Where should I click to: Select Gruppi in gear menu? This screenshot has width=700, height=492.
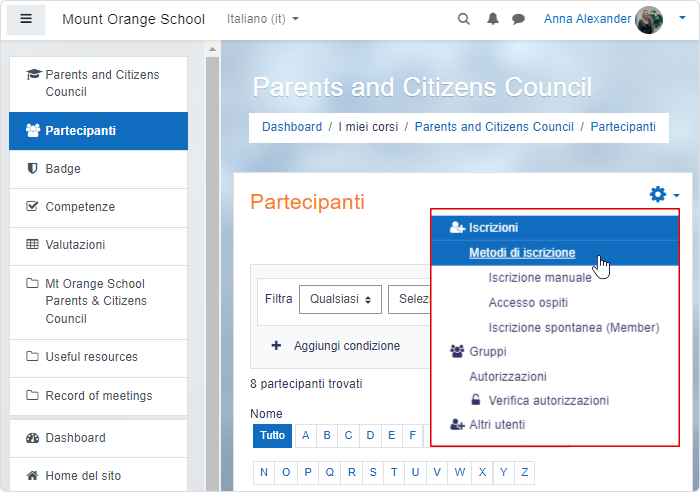(x=488, y=351)
